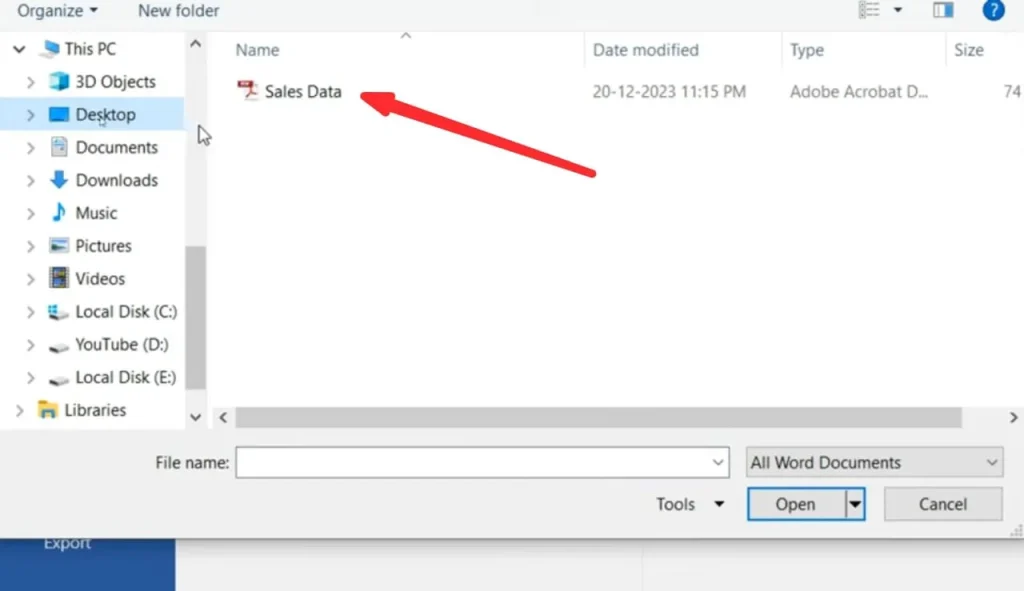Collapse the This PC tree node

point(19,49)
